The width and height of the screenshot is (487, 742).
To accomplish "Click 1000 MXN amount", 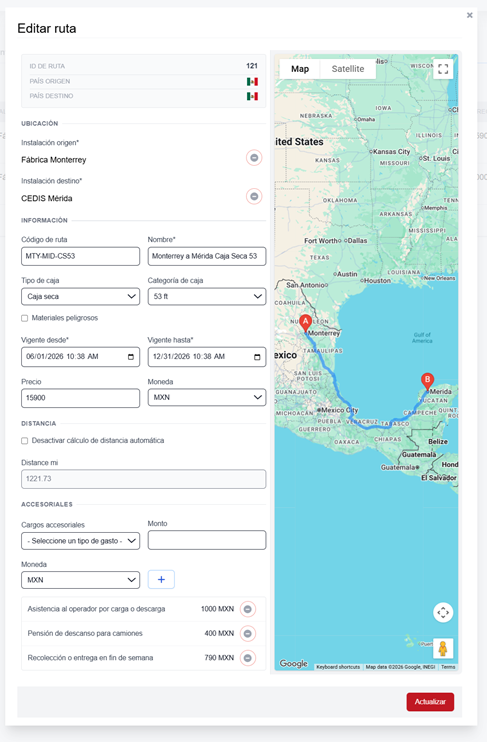I will pyautogui.click(x=217, y=609).
